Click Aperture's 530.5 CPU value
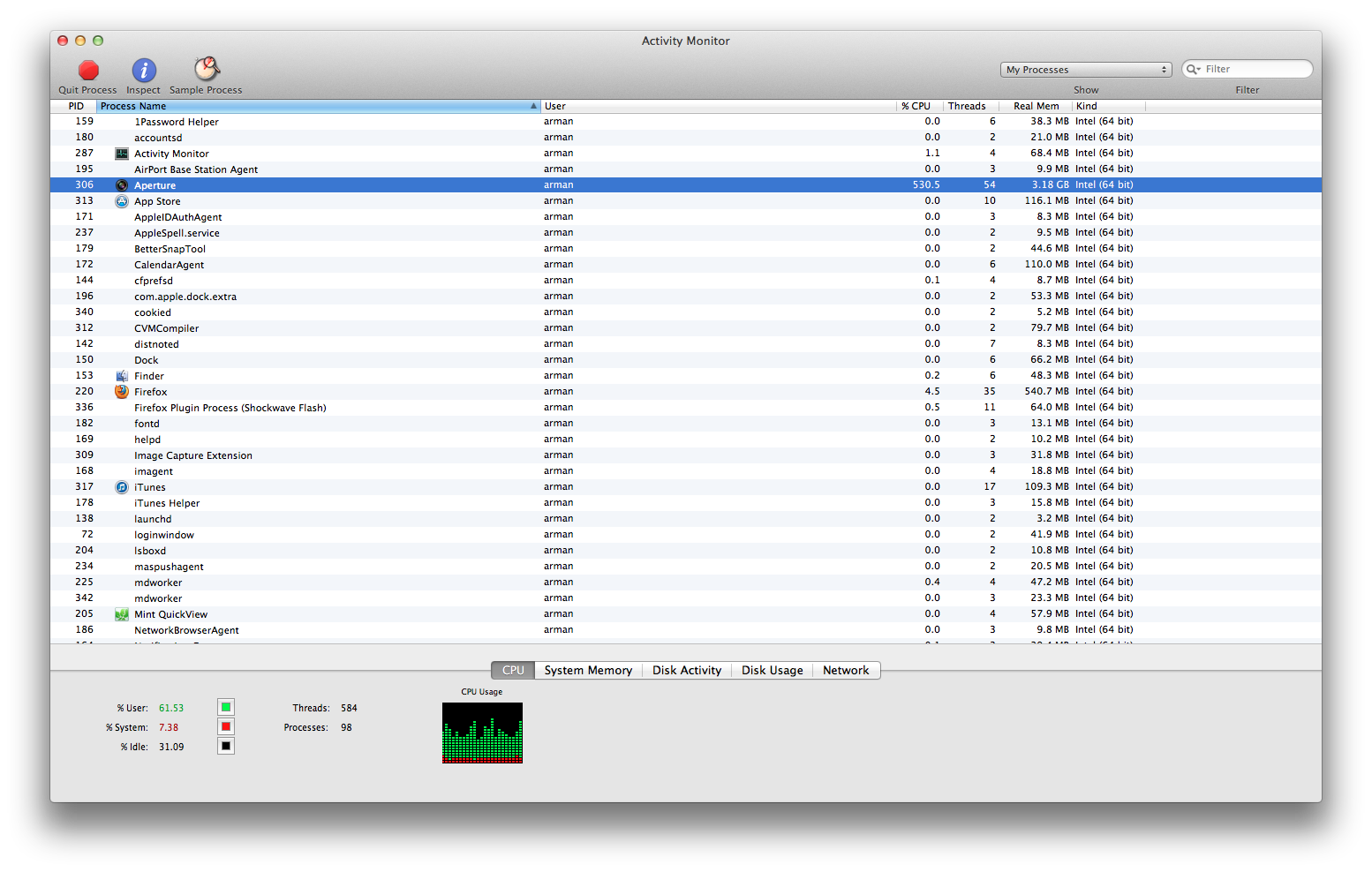The height and width of the screenshot is (872, 1372). [926, 185]
